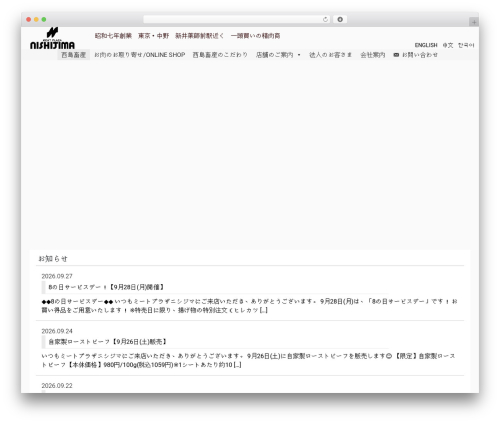Click the round button beside the address bar
Viewport: 500px width, 423px height.
tap(340, 19)
